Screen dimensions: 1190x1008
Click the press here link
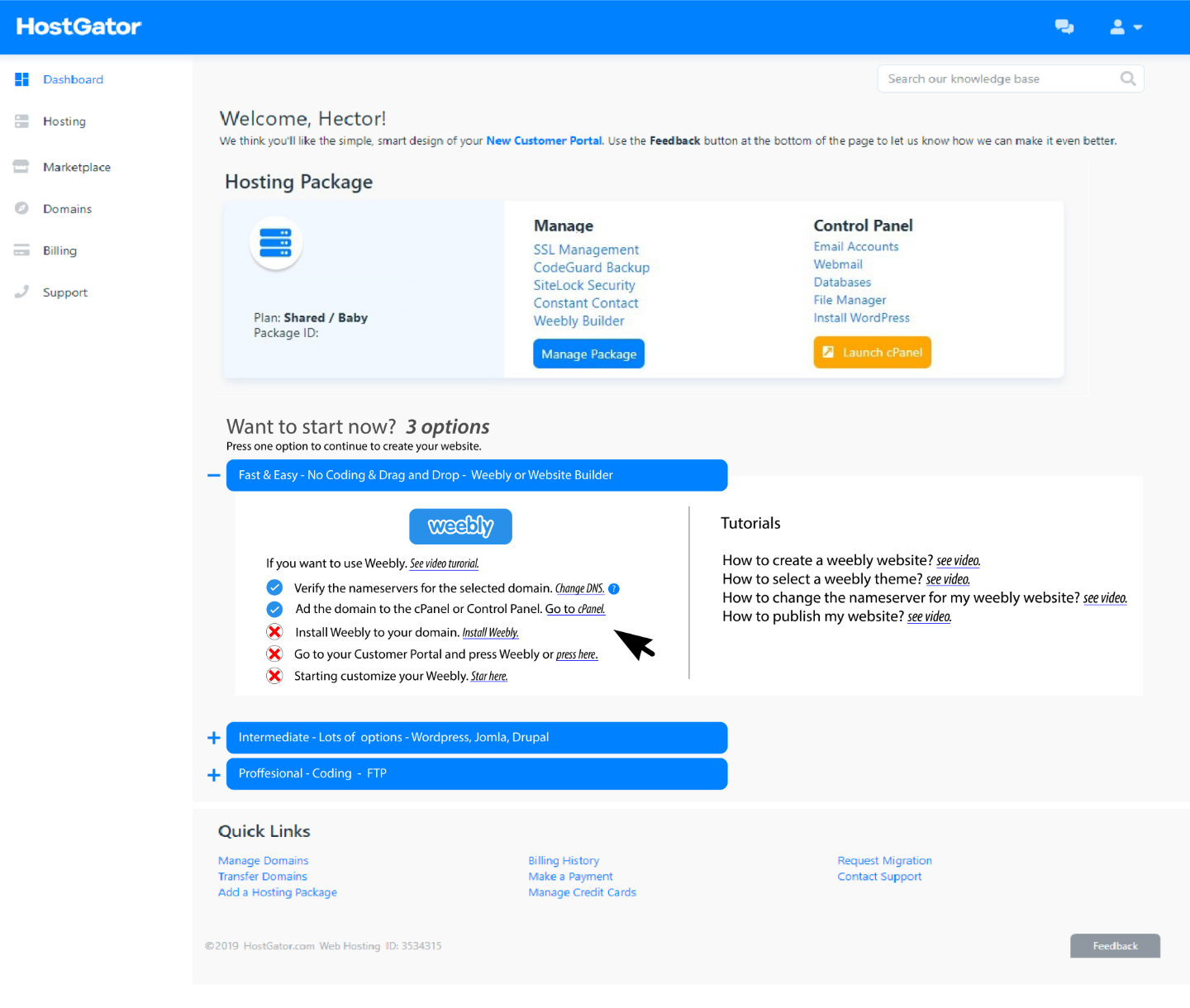[577, 654]
